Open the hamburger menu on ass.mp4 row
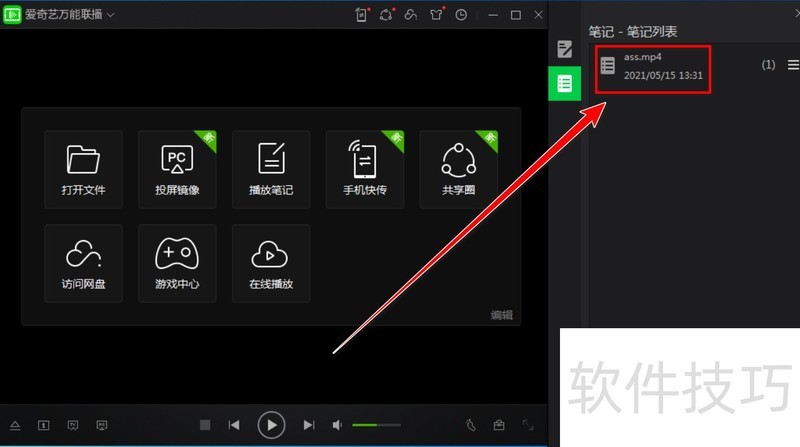The width and height of the screenshot is (800, 447). tap(793, 65)
